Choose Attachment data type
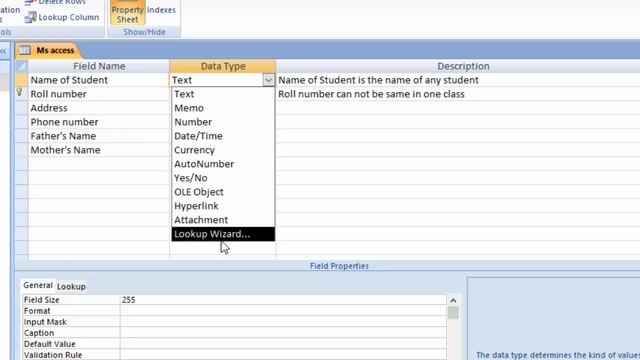640x360 pixels. click(223, 220)
